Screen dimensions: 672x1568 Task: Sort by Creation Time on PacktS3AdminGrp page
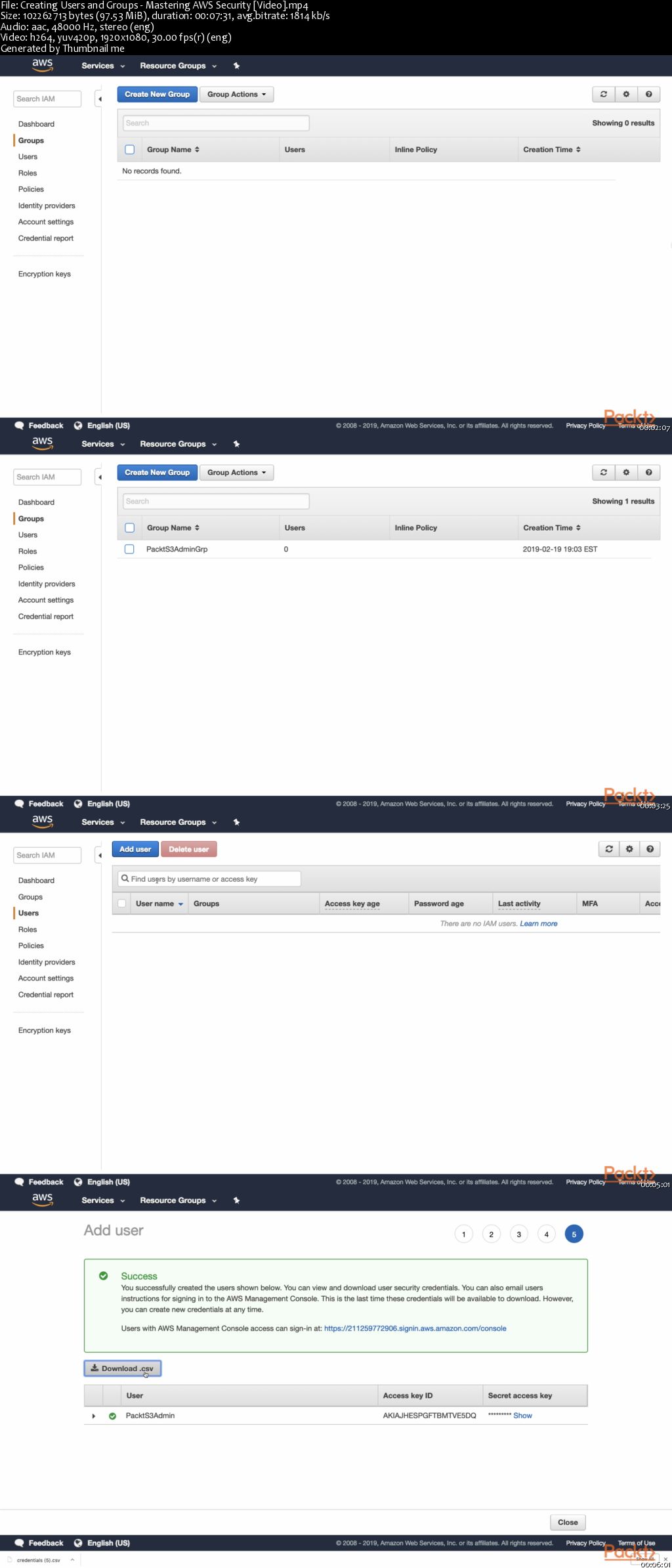[x=552, y=528]
